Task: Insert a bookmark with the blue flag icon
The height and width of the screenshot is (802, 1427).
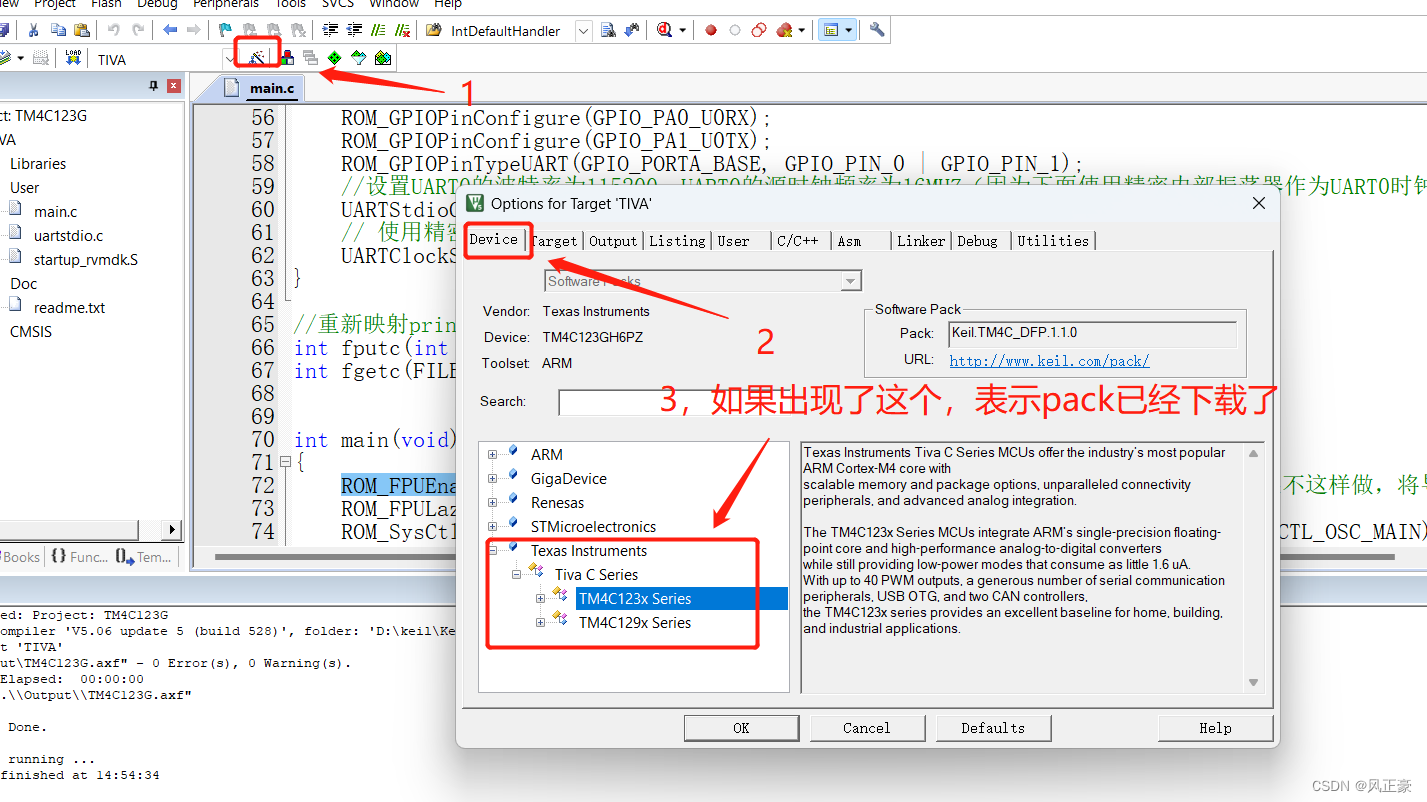Action: (226, 30)
